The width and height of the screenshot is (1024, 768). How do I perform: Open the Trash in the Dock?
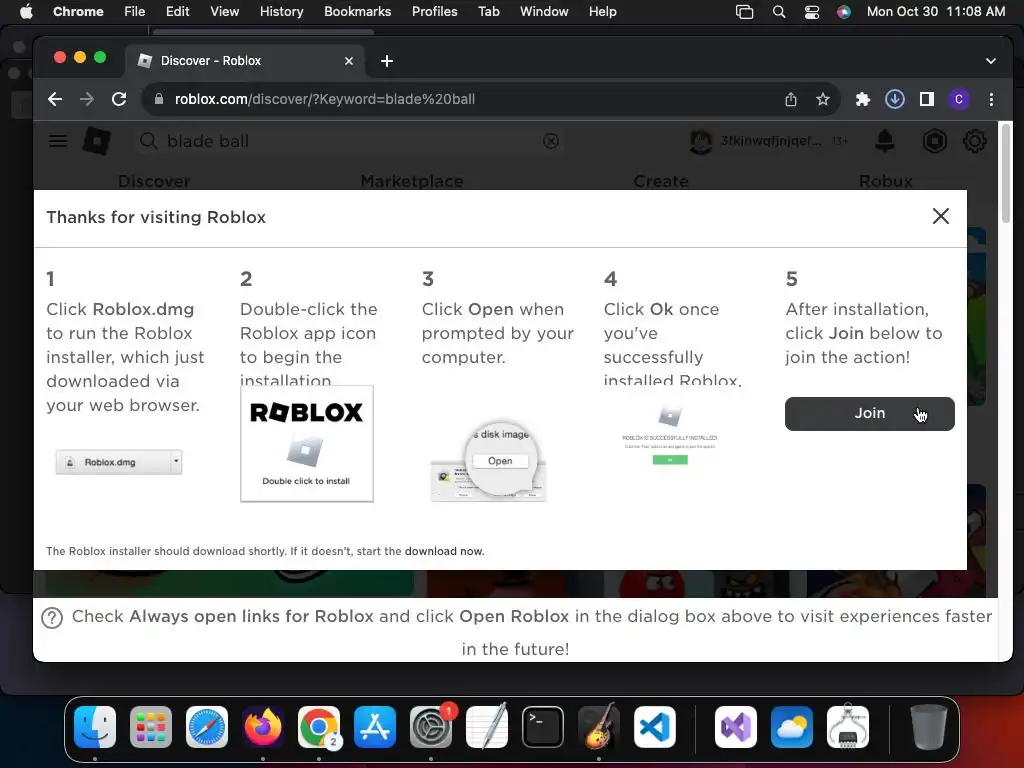929,727
